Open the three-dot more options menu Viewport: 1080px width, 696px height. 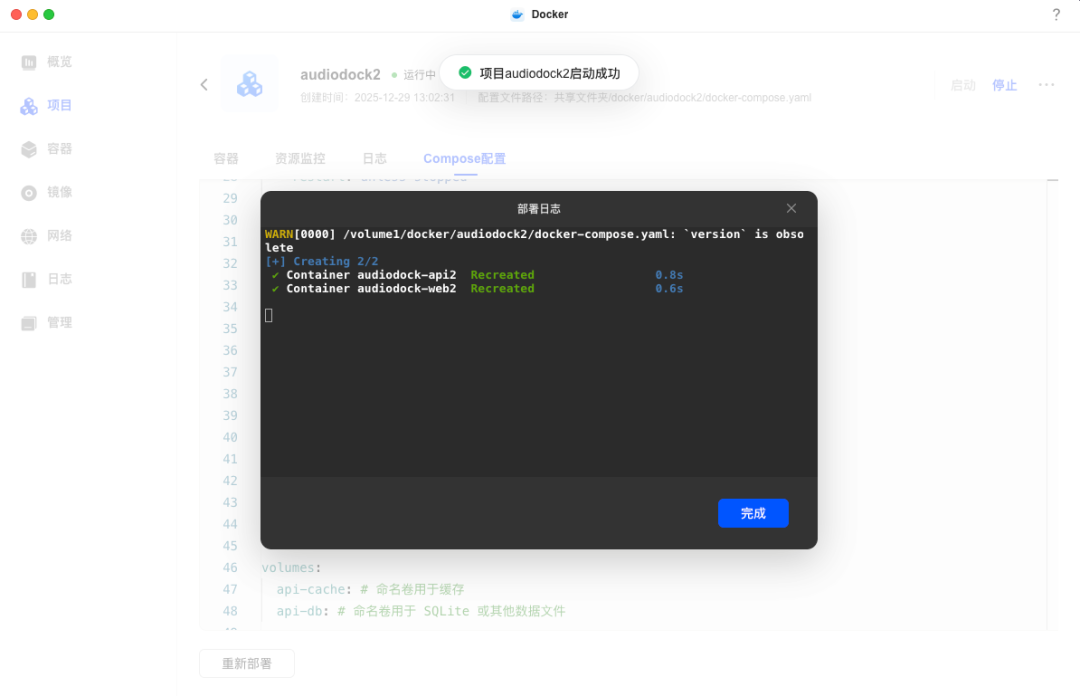[x=1046, y=85]
